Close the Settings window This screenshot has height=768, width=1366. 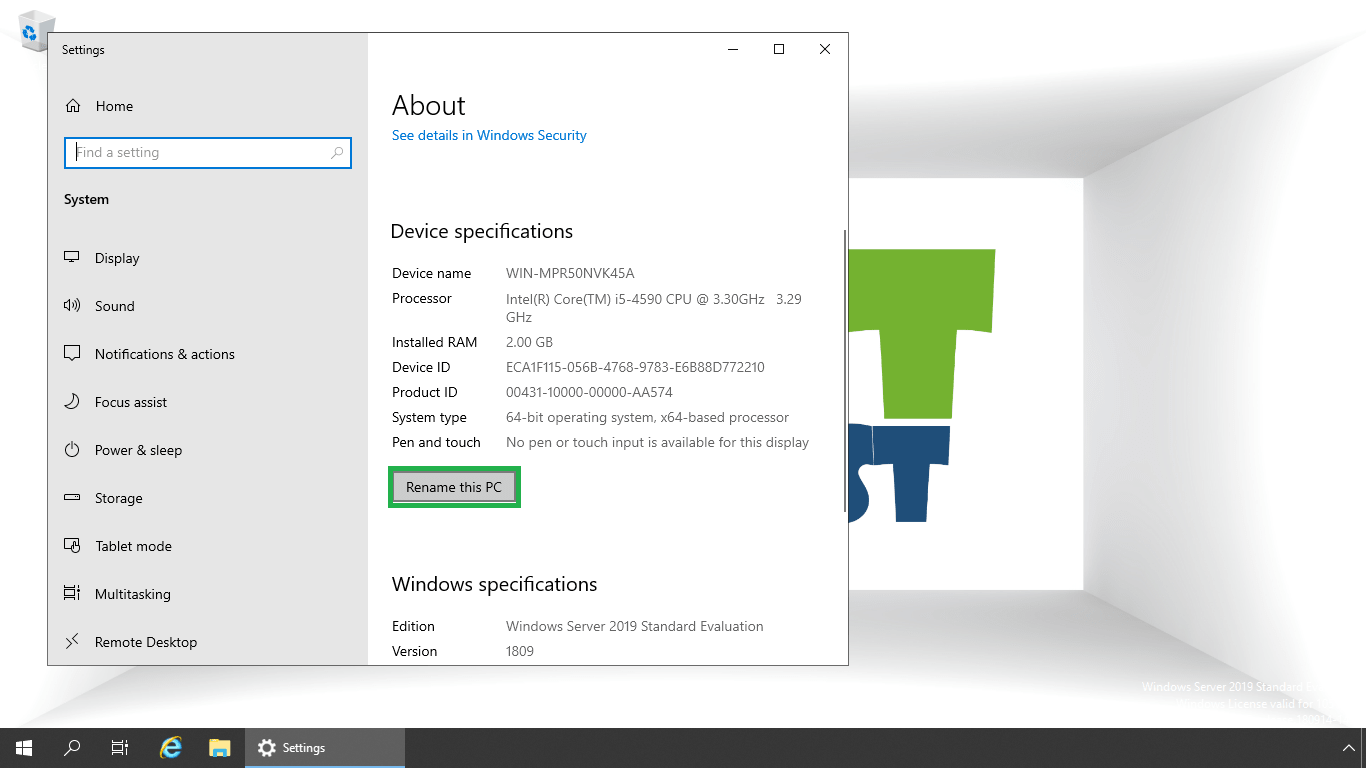825,49
